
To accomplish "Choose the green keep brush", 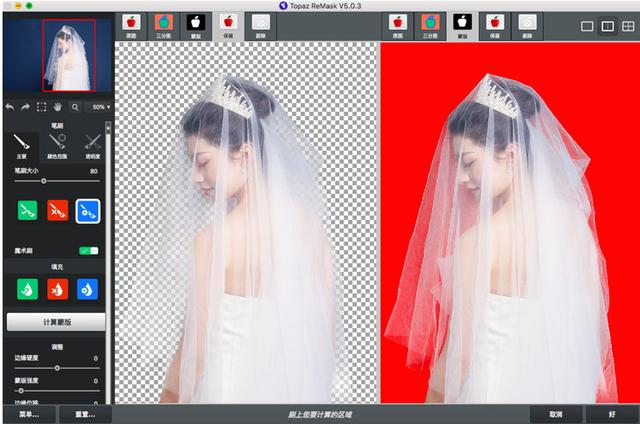I will coord(27,211).
